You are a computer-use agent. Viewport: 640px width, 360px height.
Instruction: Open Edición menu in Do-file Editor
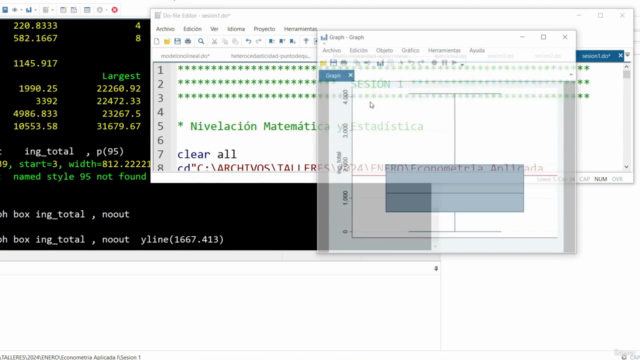tap(192, 29)
